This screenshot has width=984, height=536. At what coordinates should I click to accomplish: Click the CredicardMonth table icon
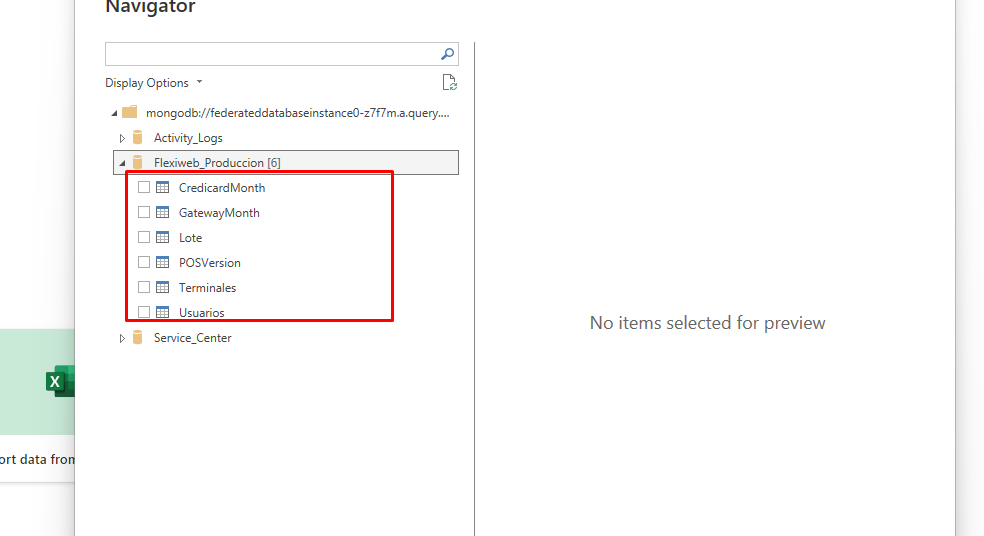163,187
